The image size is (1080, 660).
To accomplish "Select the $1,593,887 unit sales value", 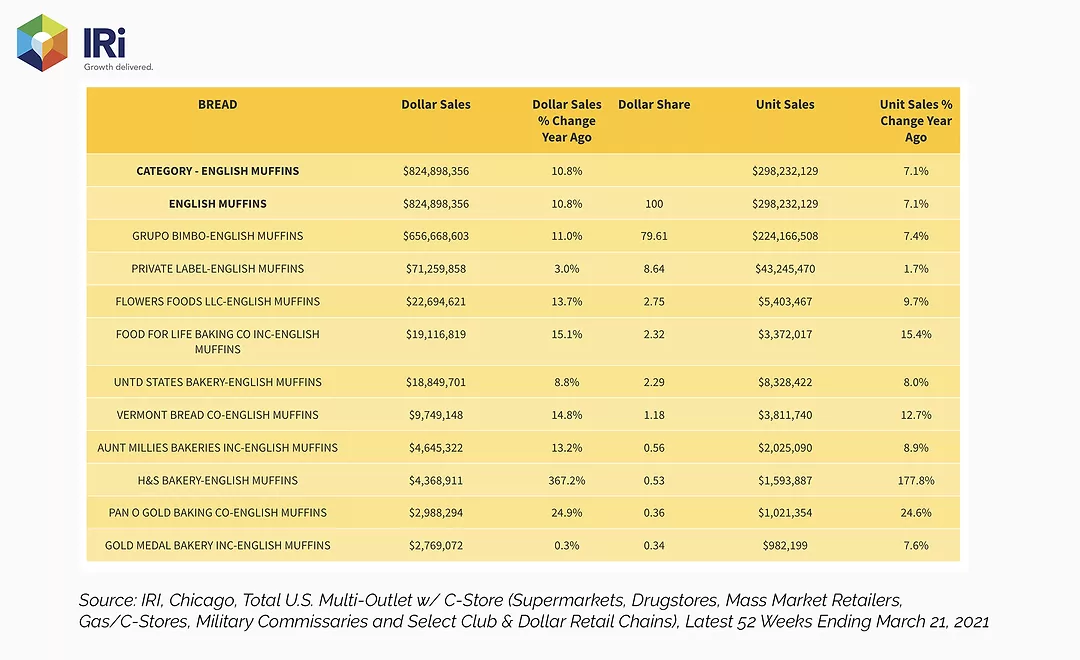I will pos(785,480).
